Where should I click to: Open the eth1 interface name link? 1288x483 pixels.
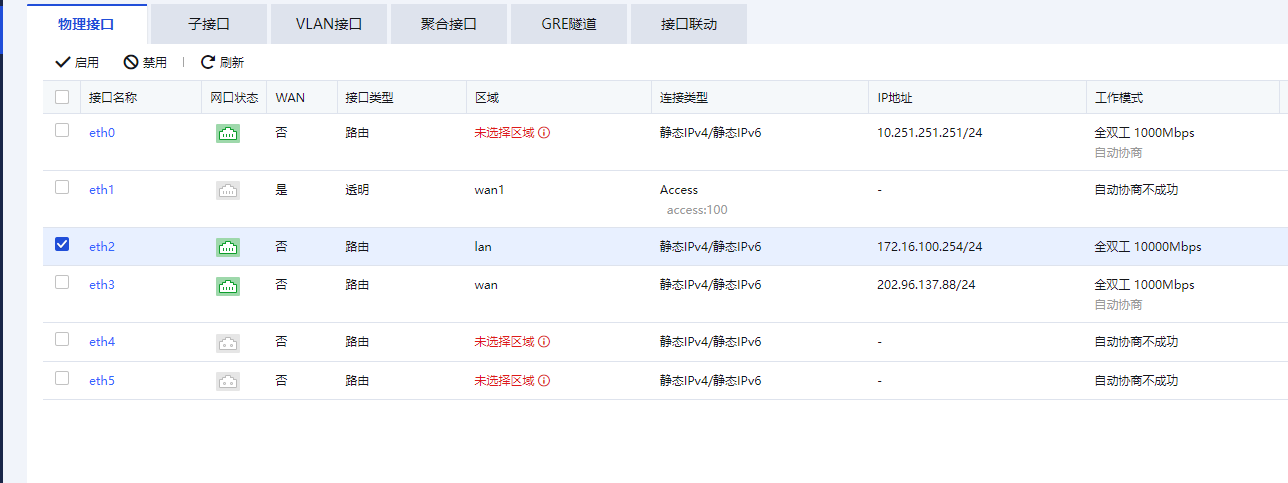coord(102,190)
